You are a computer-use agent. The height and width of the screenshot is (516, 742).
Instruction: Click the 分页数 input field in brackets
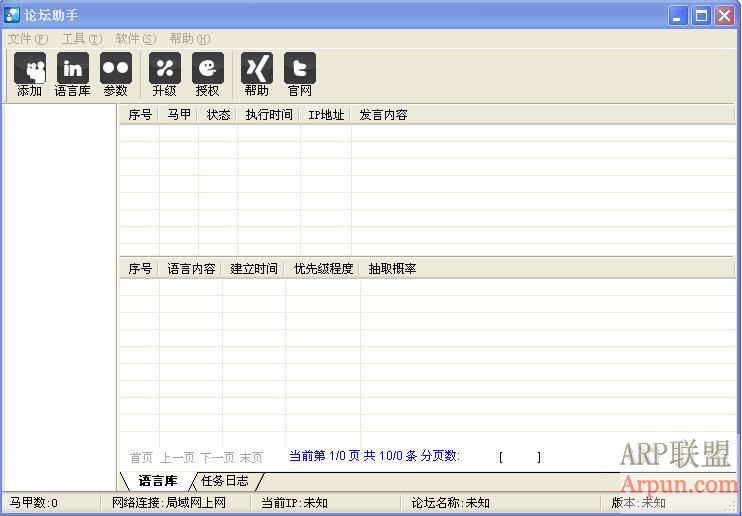coord(520,457)
